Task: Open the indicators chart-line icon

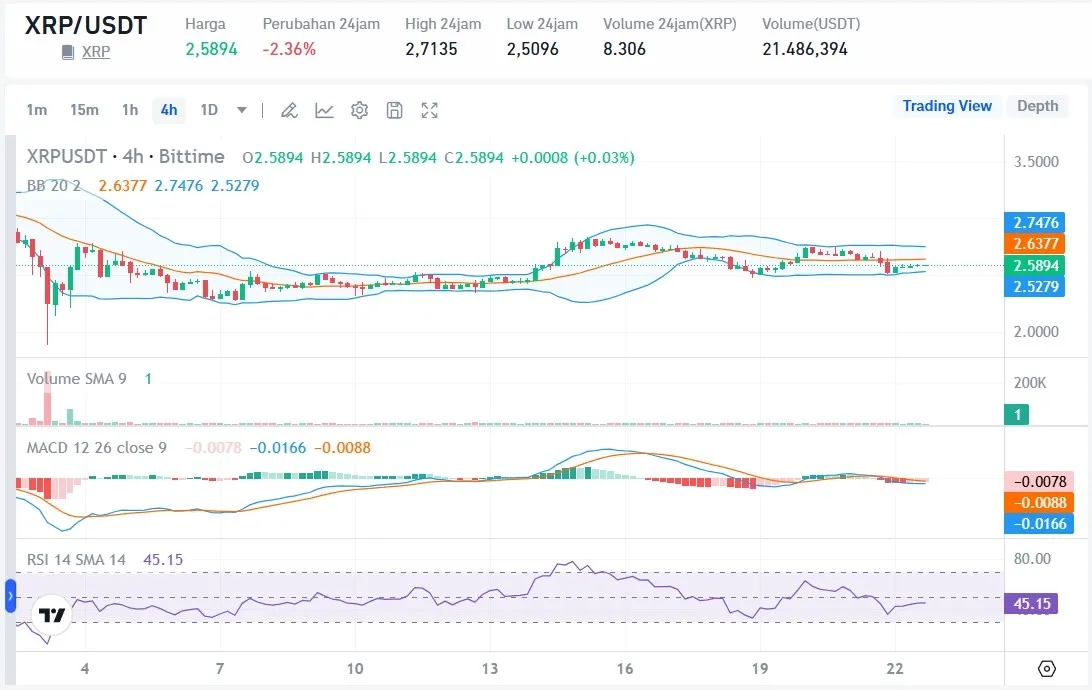Action: 324,110
